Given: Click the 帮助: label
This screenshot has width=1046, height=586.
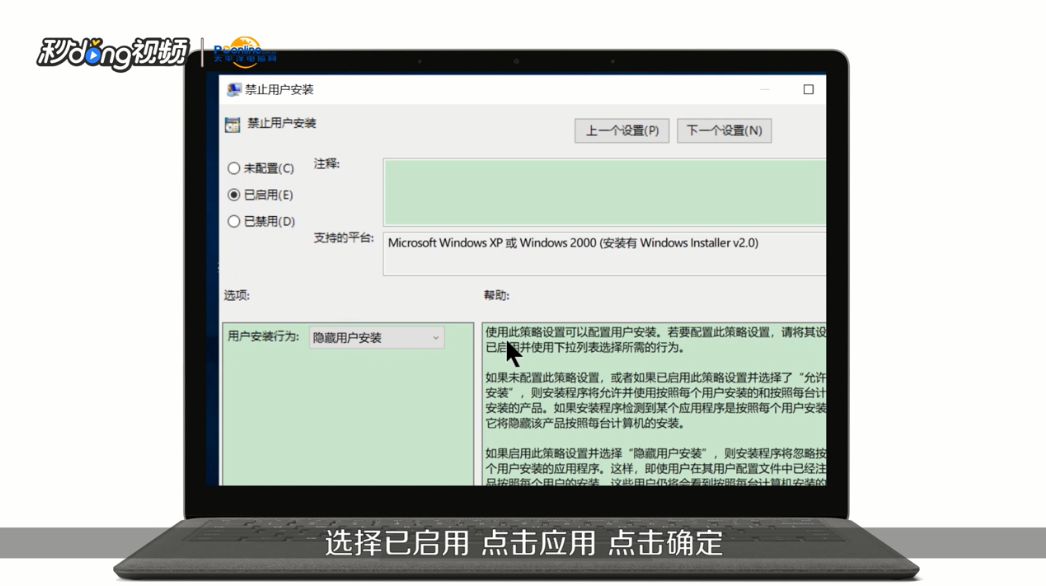Looking at the screenshot, I should pyautogui.click(x=496, y=295).
